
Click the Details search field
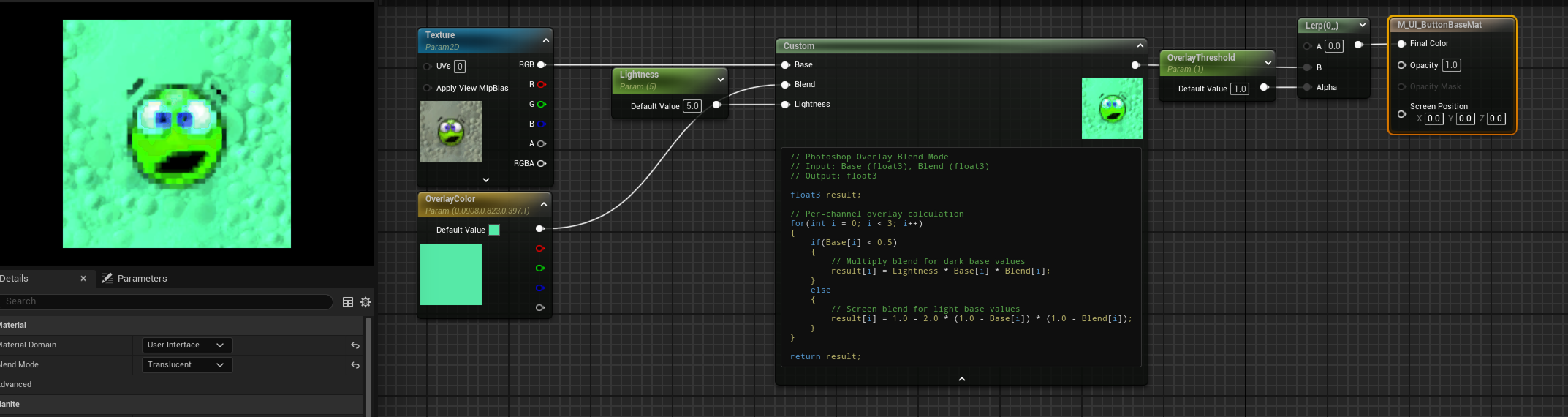[167, 301]
